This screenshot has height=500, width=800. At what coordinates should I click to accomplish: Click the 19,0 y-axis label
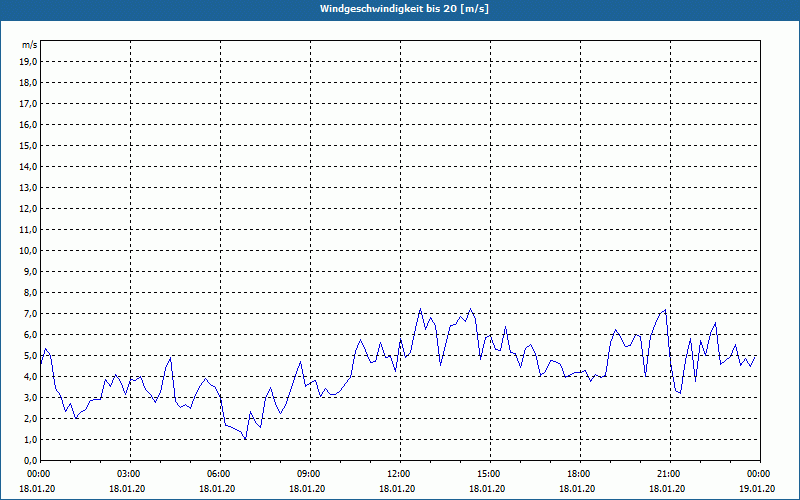tap(28, 62)
